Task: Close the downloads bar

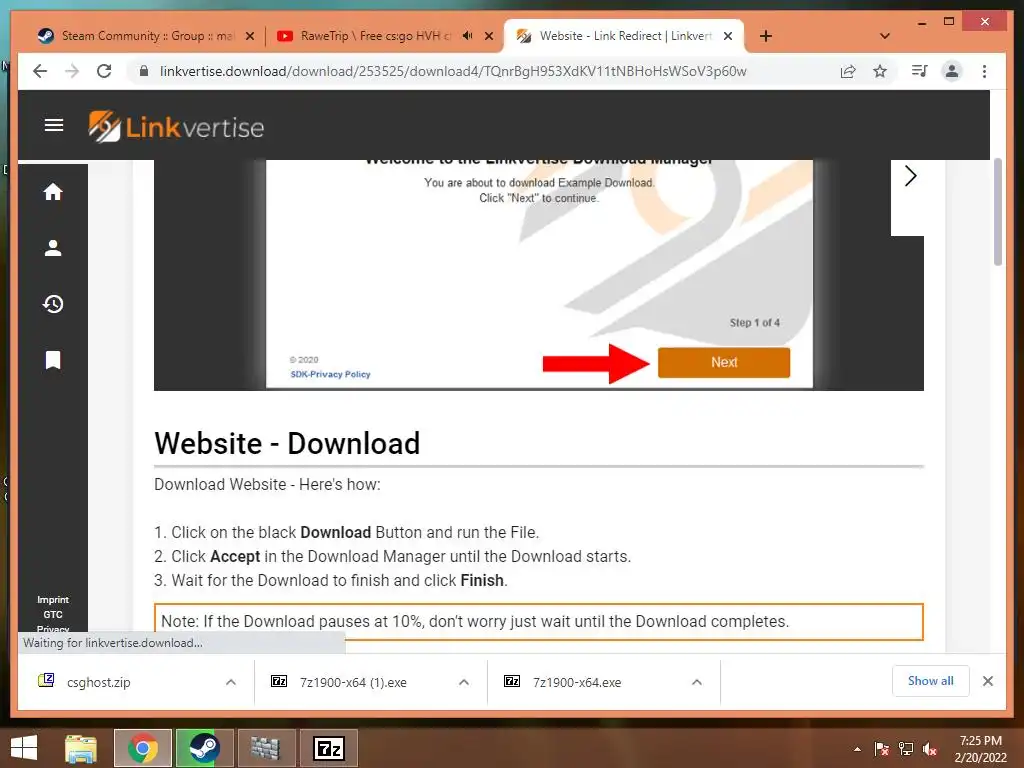Action: 988,681
